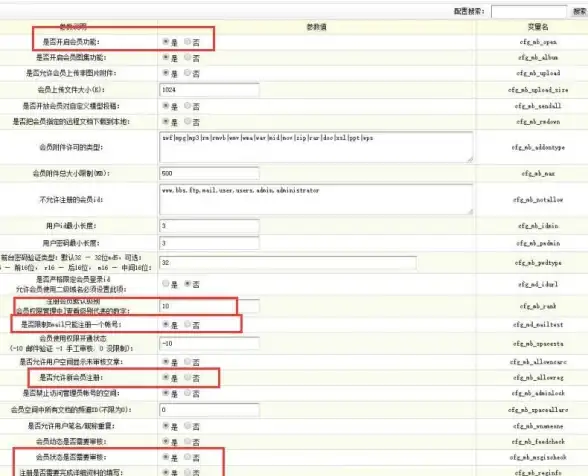Choose 否 in the cfg_mb_allowncarc row
This screenshot has height=476, width=588.
[188, 362]
